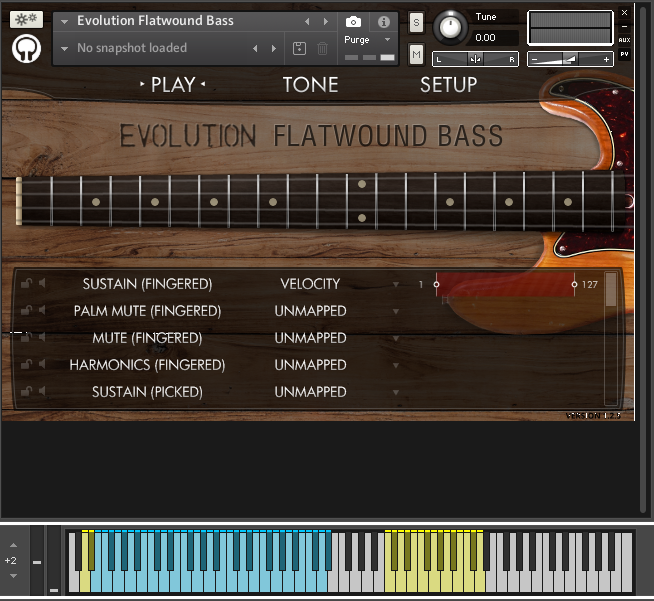
Task: Select the Harmonics (Fingered) articulation
Action: [x=147, y=365]
